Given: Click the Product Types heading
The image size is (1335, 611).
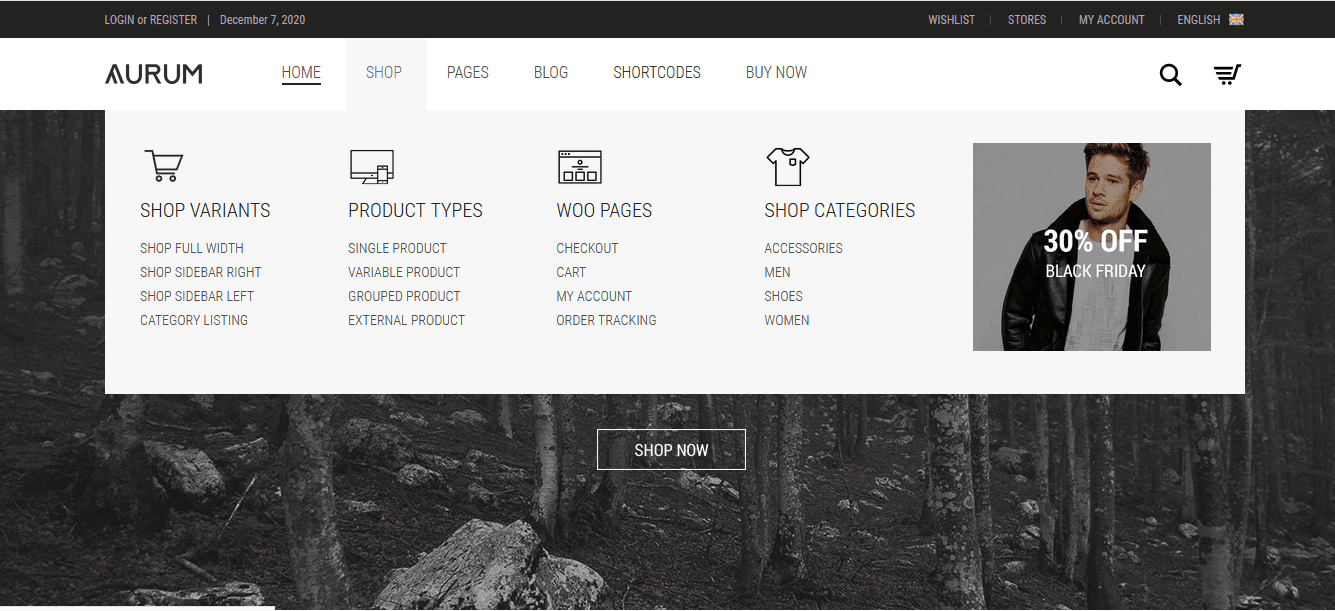Looking at the screenshot, I should [415, 211].
